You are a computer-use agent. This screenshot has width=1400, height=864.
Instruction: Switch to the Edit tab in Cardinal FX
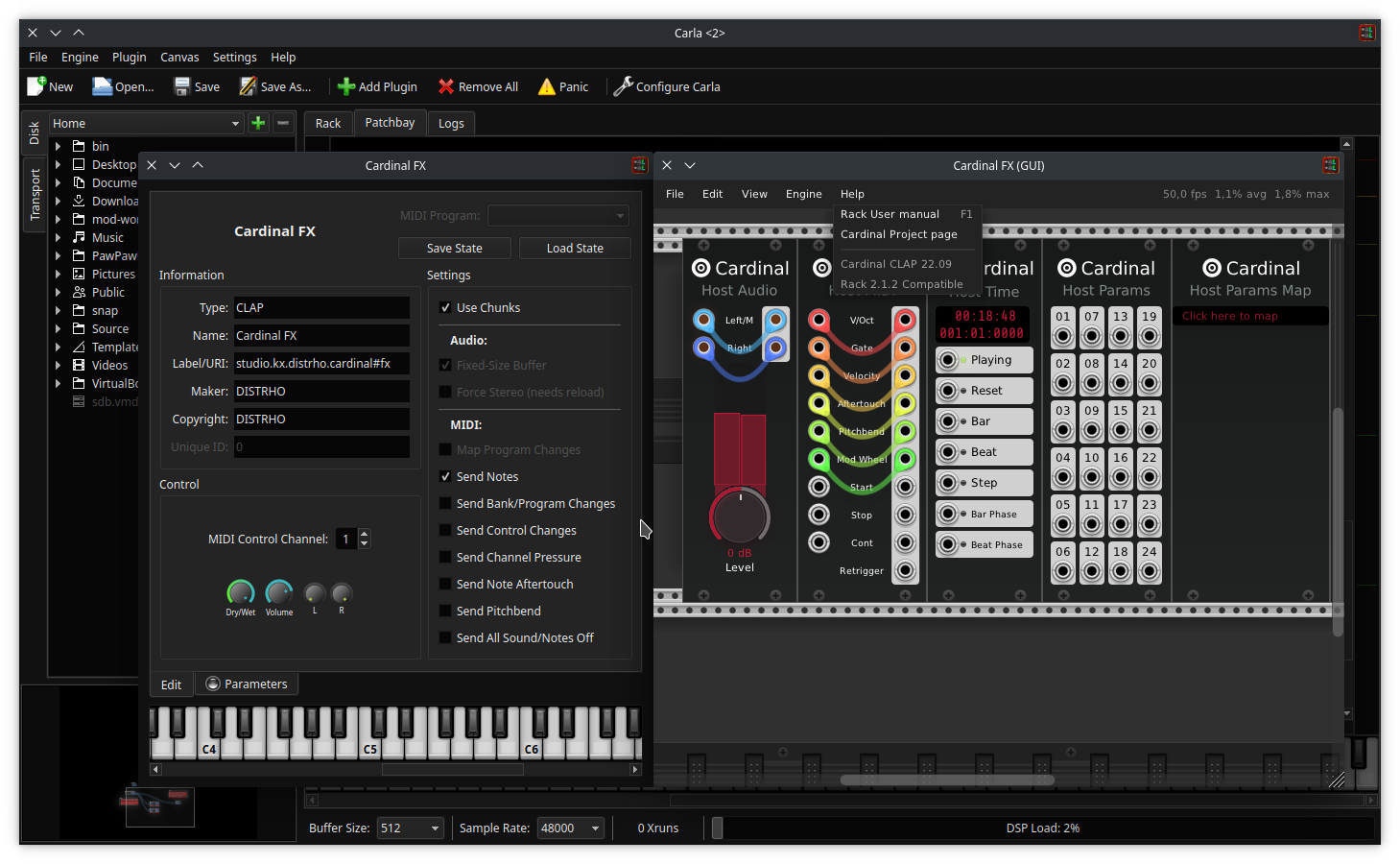click(x=172, y=684)
